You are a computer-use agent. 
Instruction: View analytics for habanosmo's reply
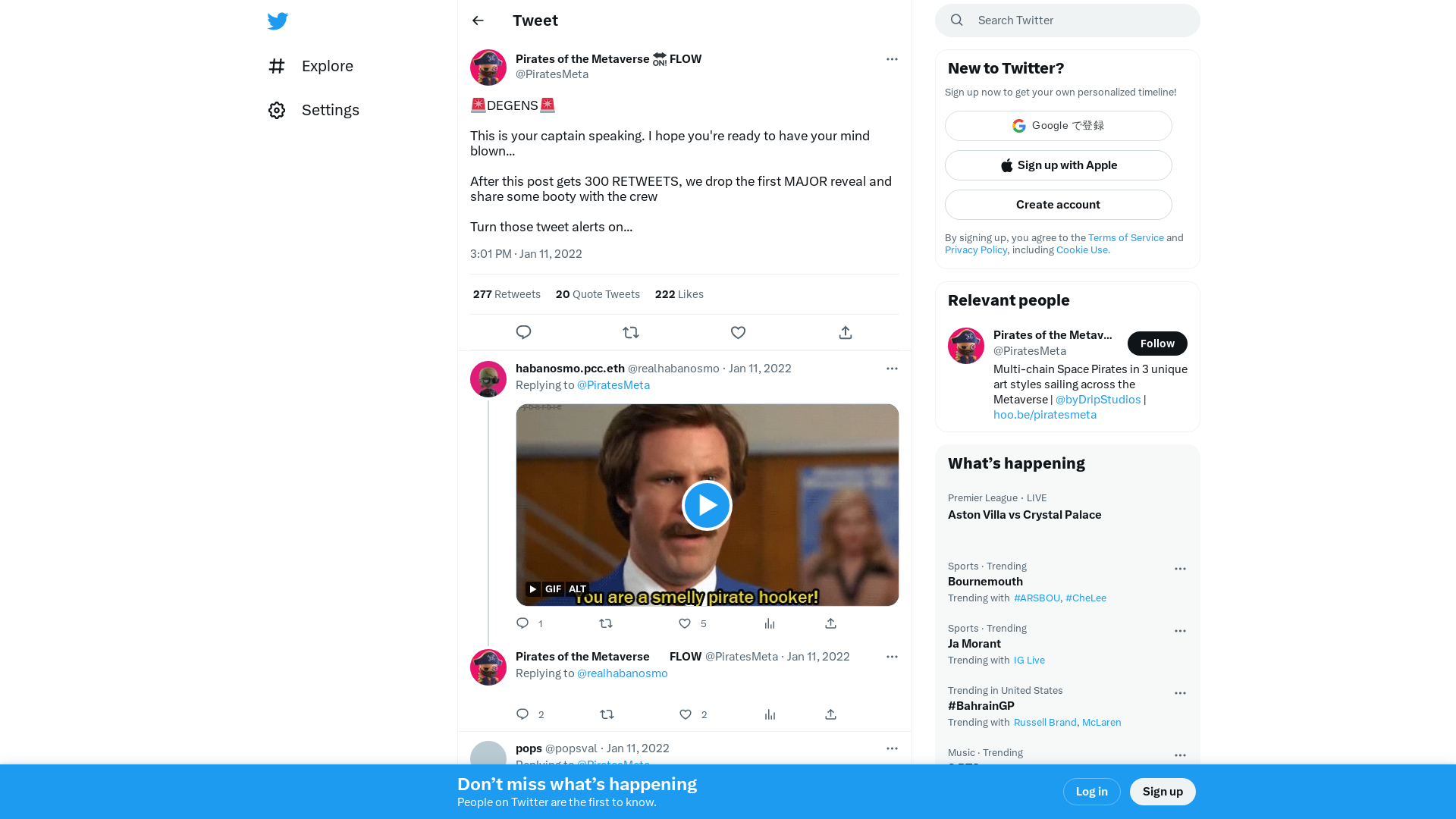[770, 623]
